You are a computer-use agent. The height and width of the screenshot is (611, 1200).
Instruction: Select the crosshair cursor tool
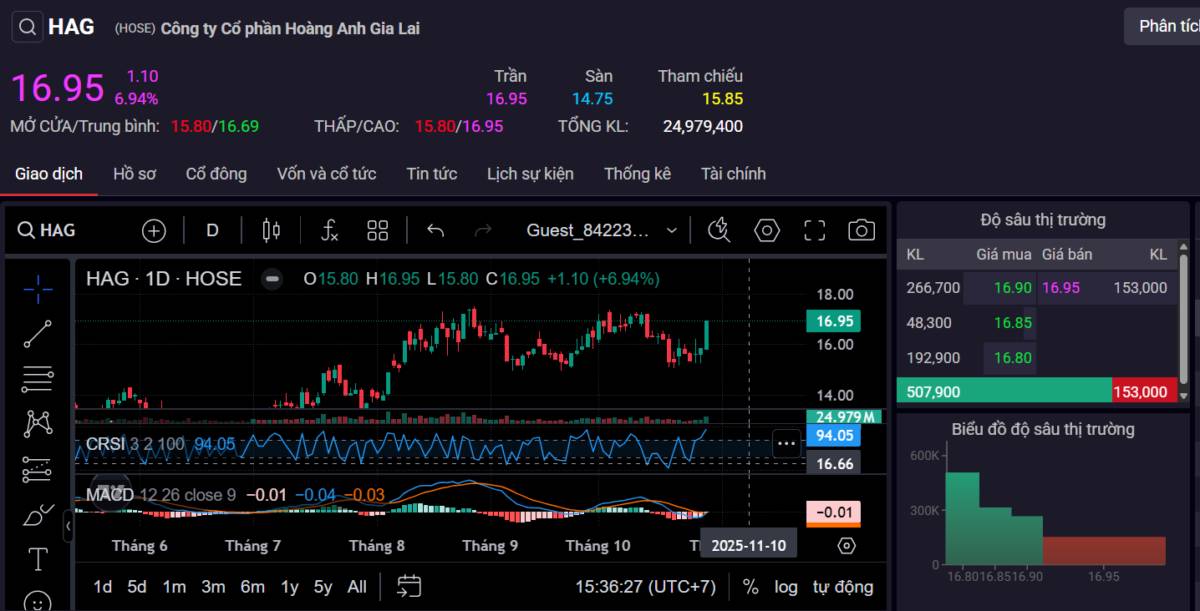(x=38, y=289)
